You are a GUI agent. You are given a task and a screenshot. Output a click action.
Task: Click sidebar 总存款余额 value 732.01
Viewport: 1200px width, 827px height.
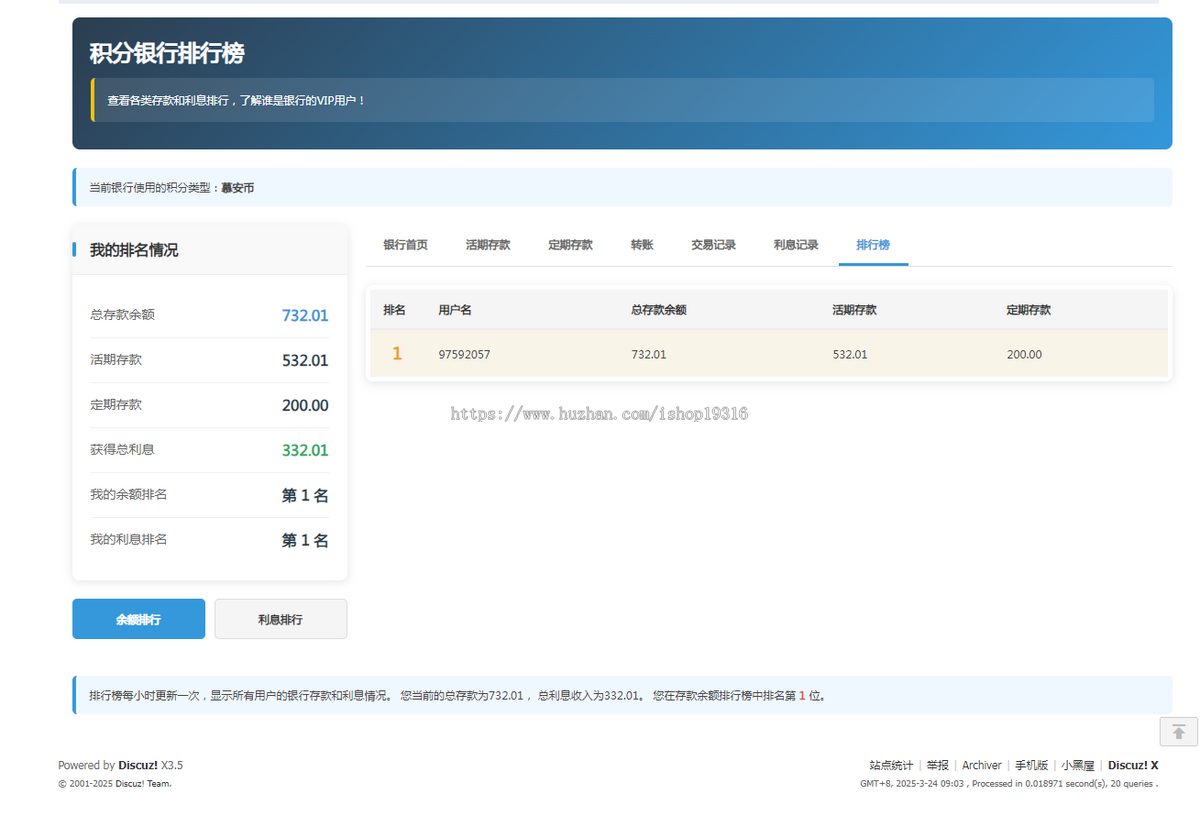point(305,316)
